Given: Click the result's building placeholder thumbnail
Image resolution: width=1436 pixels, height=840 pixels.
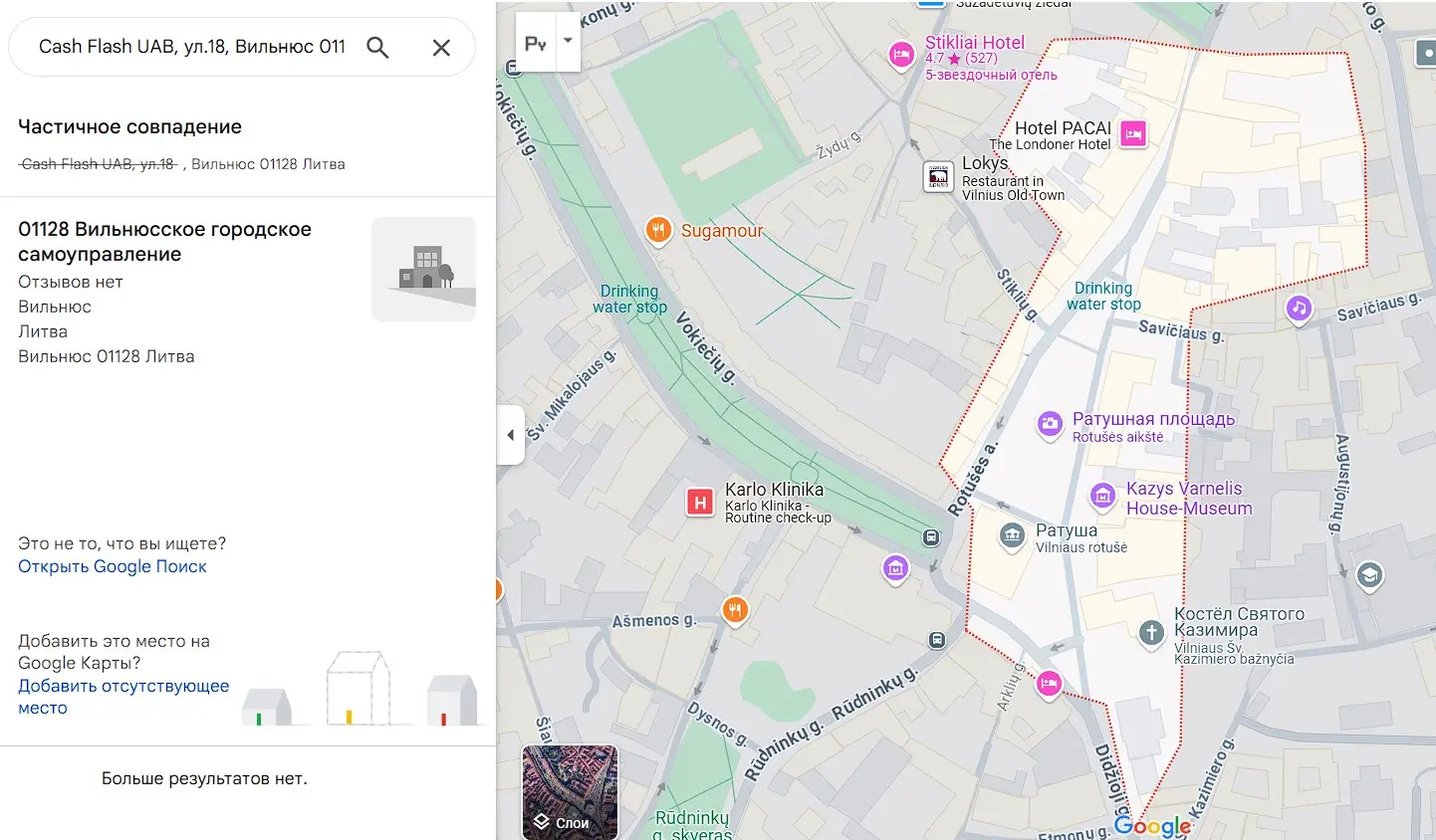Looking at the screenshot, I should coord(423,269).
